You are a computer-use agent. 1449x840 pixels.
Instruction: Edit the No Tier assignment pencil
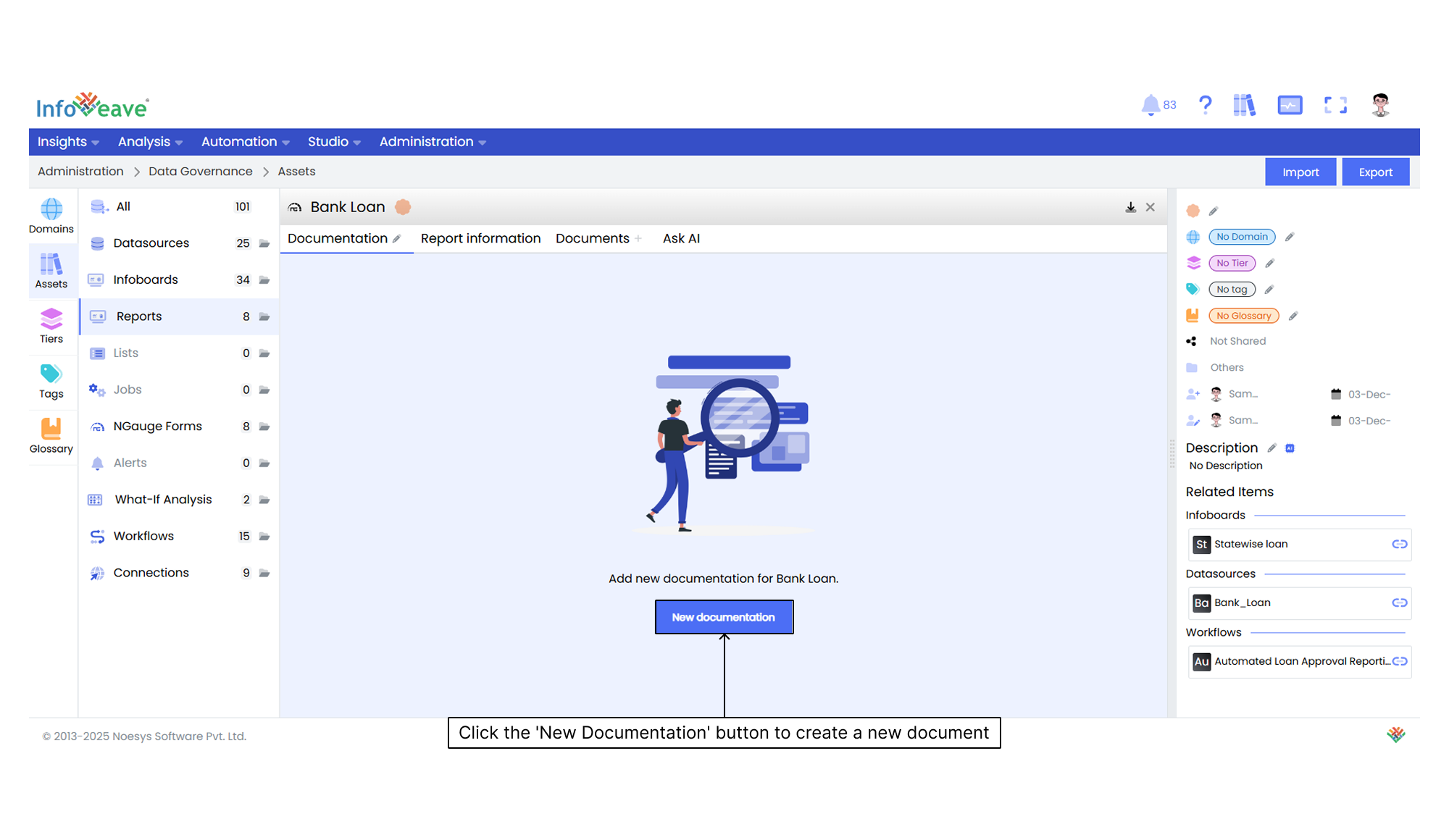[x=1270, y=264]
